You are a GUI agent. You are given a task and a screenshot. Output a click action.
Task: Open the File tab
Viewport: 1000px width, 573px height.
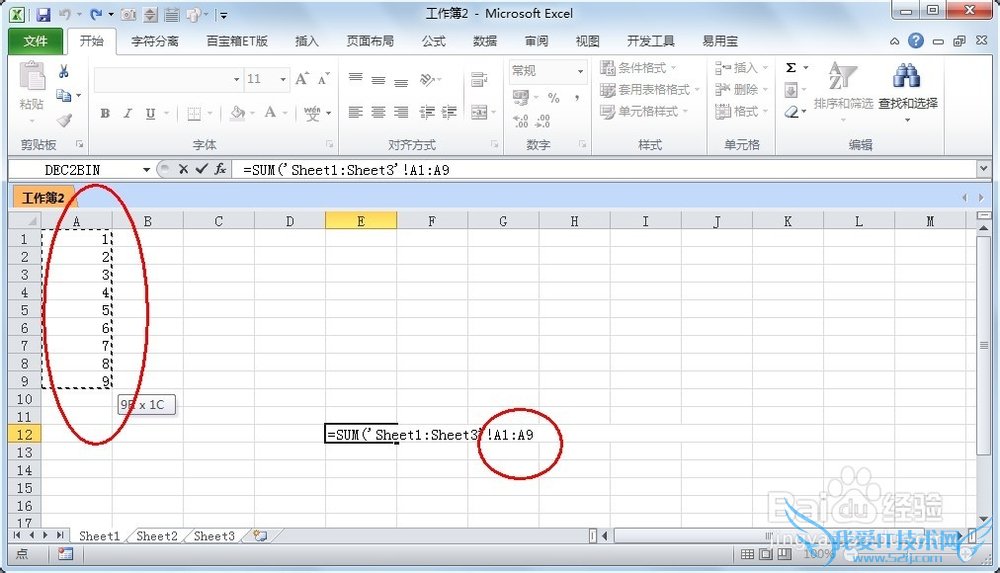[x=35, y=41]
